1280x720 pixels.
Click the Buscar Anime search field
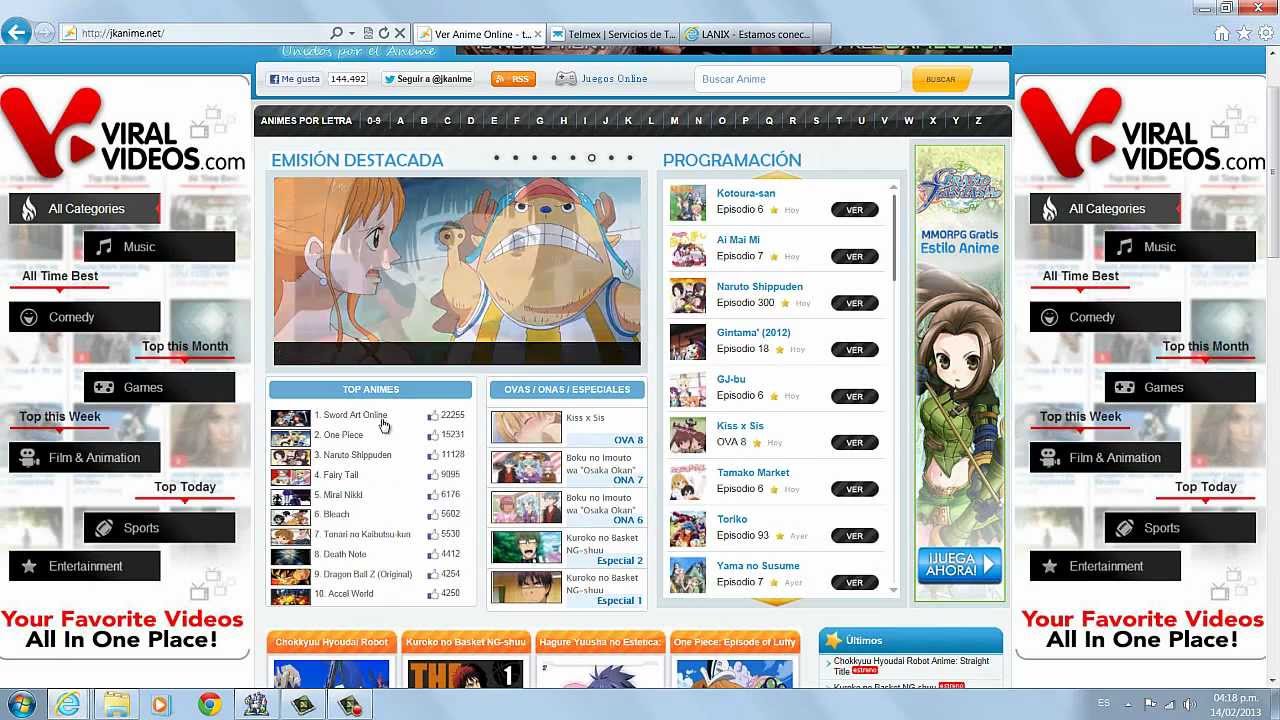[797, 79]
